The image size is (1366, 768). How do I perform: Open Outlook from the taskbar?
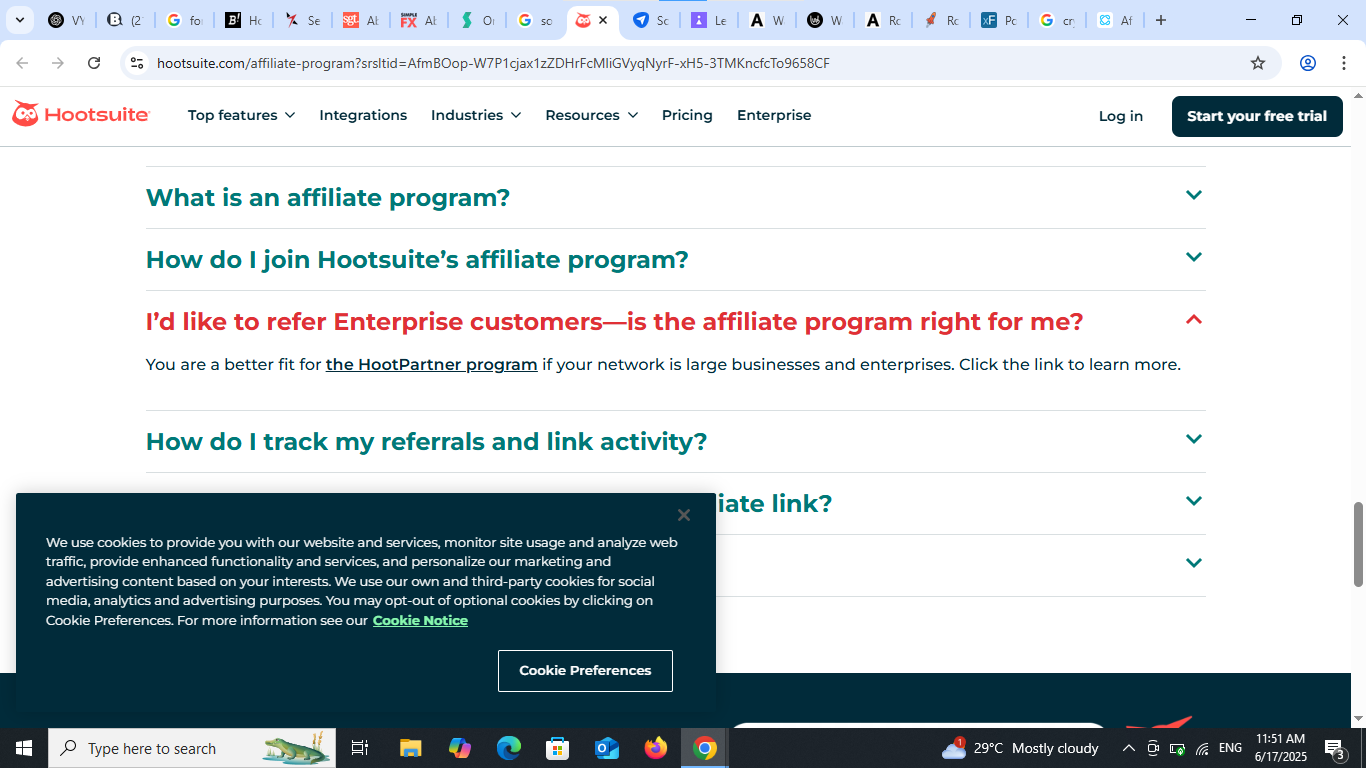[607, 748]
